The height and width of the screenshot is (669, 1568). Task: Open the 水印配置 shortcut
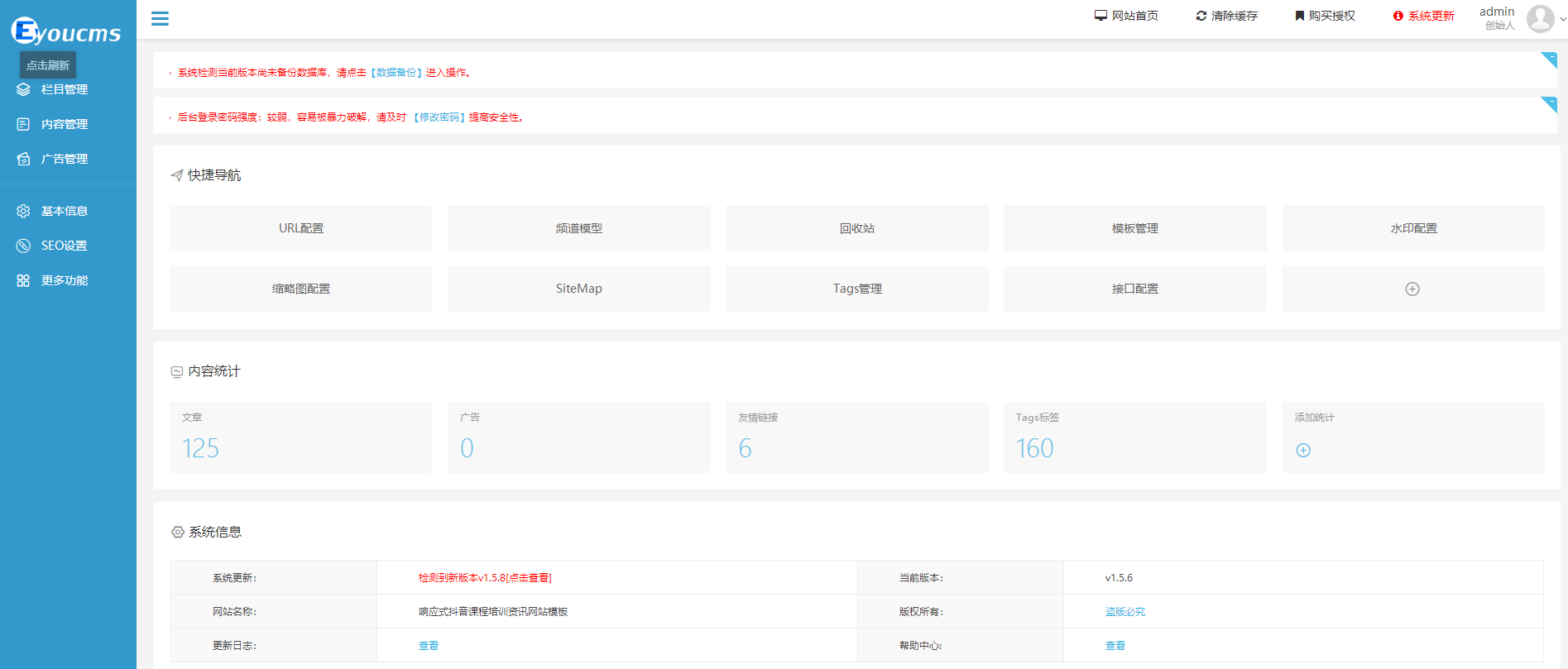tap(1413, 228)
